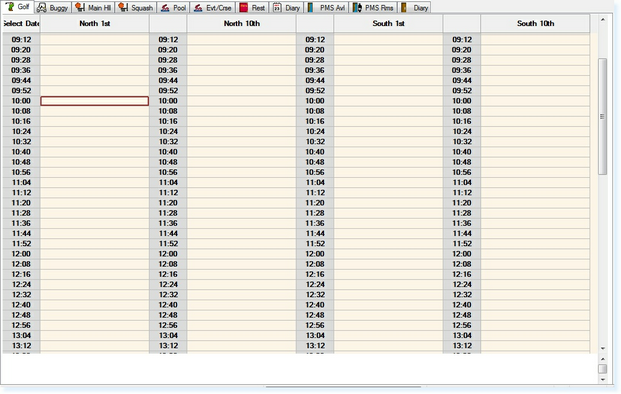Select the 09:52 slot under South 1st
The image size is (621, 394).
point(388,91)
